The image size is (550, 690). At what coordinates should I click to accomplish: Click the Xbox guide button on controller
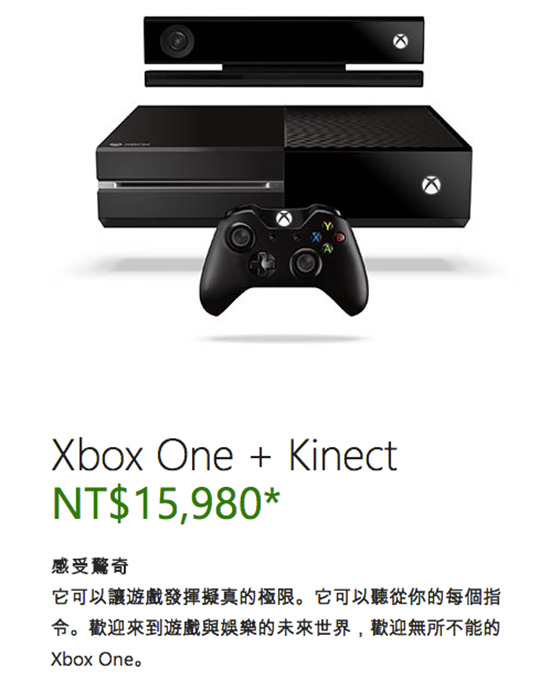pos(284,218)
